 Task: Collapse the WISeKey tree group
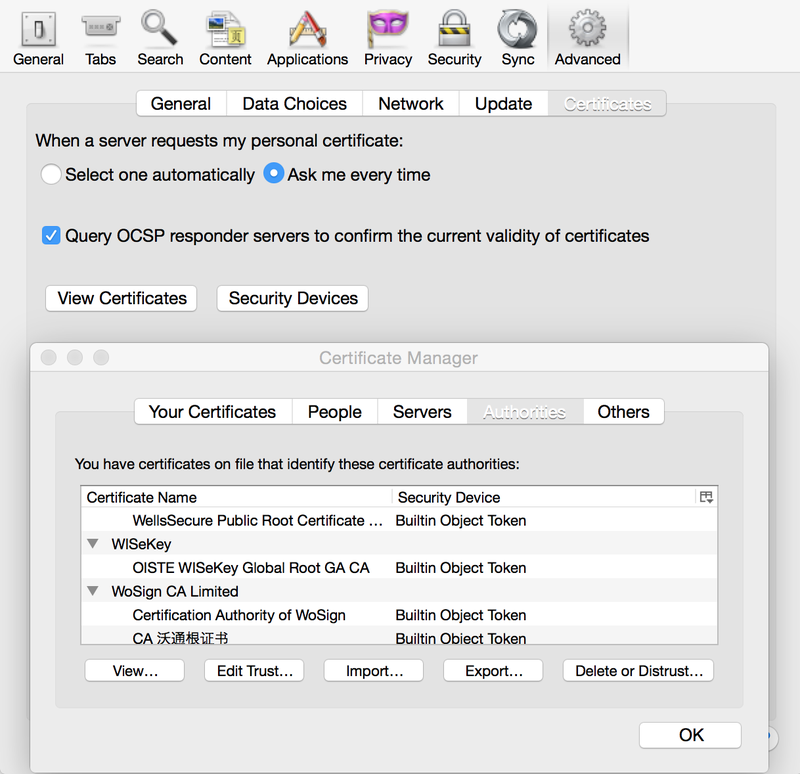coord(93,543)
